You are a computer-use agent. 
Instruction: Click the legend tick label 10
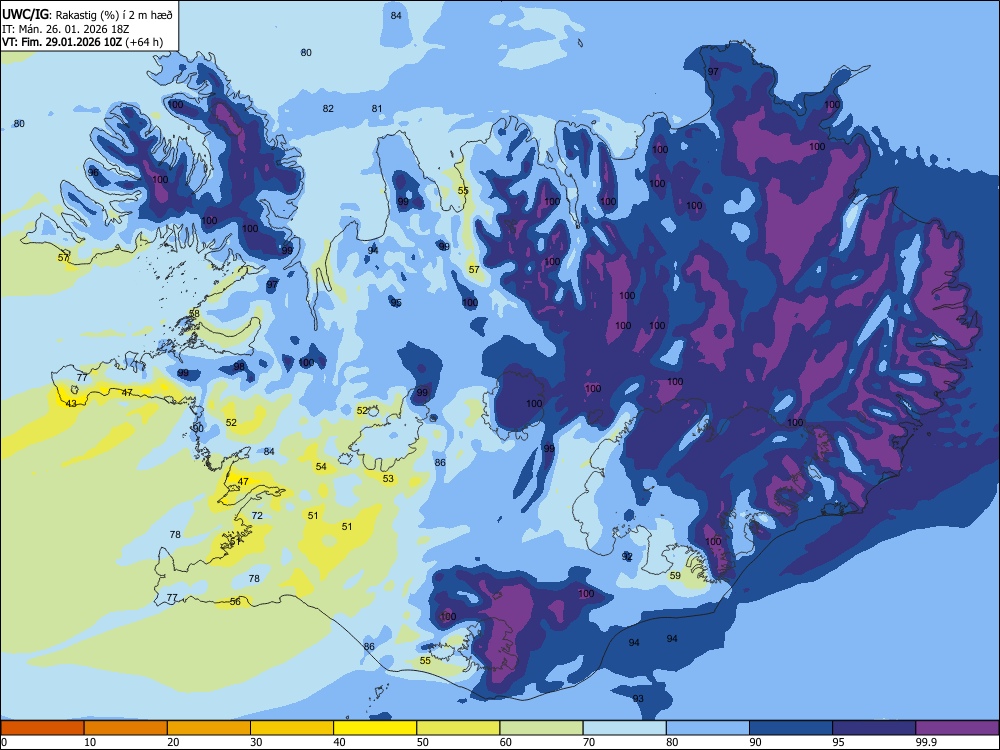point(91,742)
